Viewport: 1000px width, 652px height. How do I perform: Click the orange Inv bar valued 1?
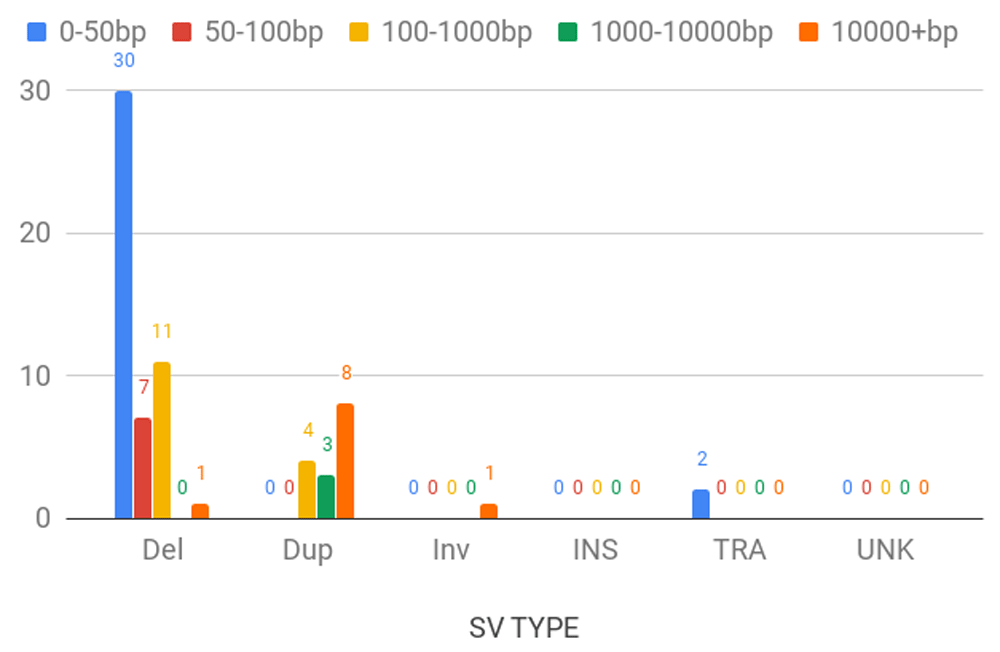489,511
